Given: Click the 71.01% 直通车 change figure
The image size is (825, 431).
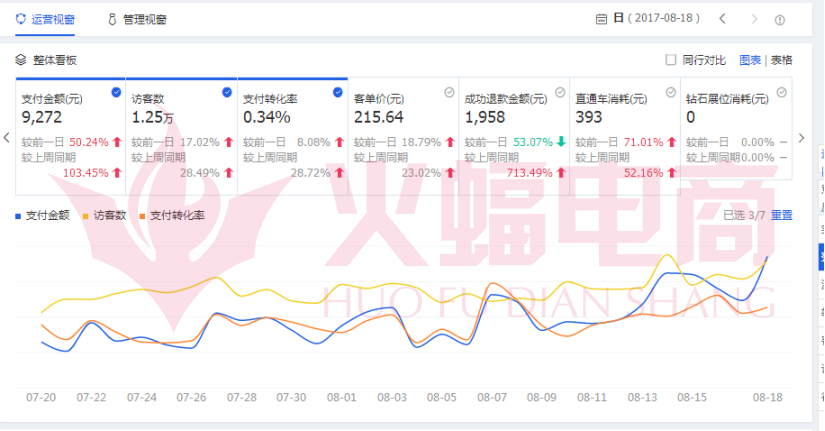Looking at the screenshot, I should point(643,142).
